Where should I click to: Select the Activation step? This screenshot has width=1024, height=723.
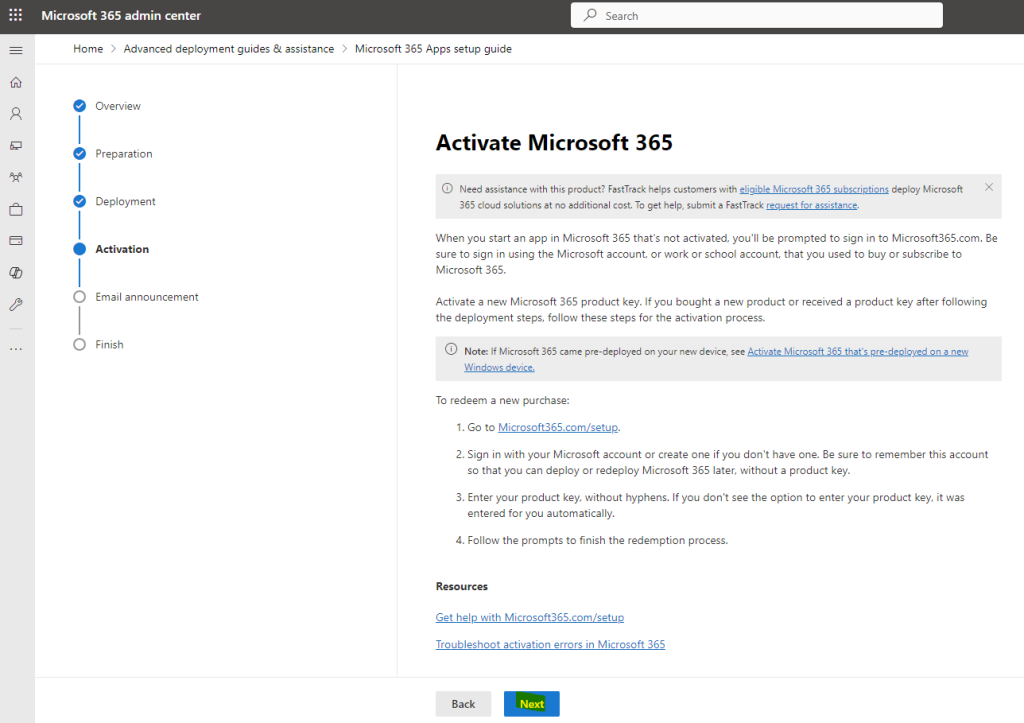pyautogui.click(x=122, y=249)
